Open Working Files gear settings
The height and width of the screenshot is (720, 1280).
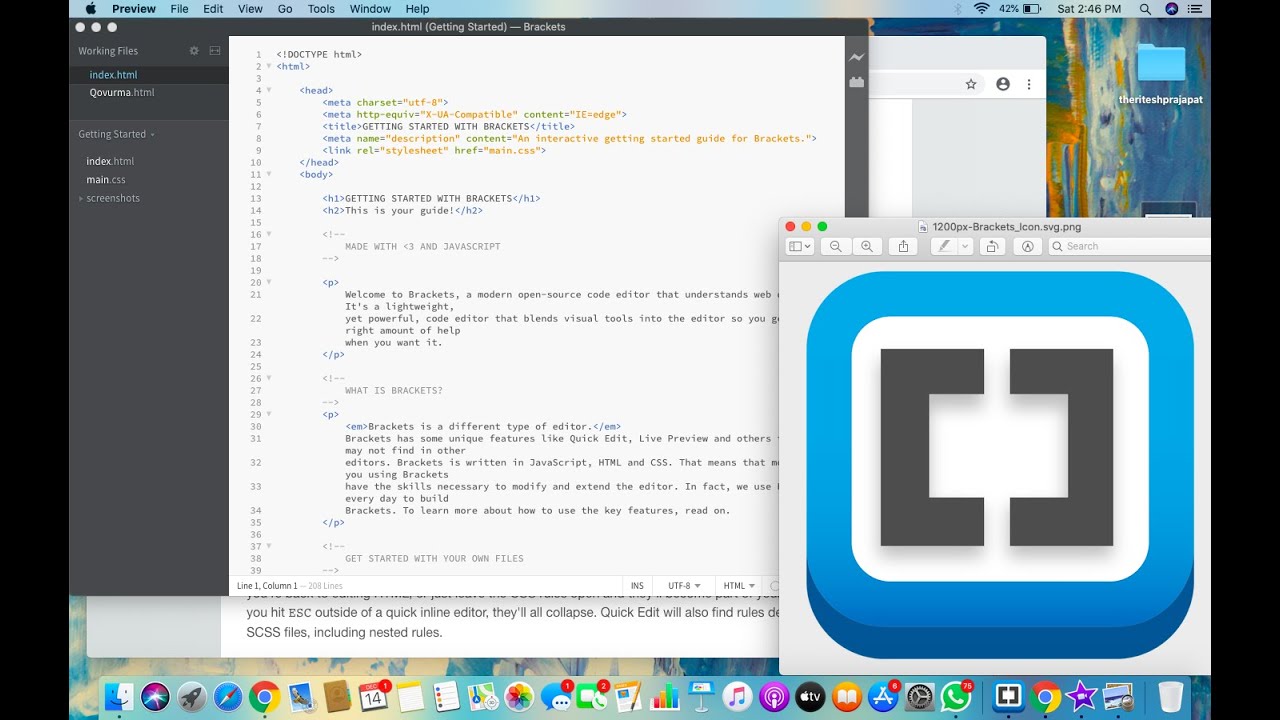[194, 51]
